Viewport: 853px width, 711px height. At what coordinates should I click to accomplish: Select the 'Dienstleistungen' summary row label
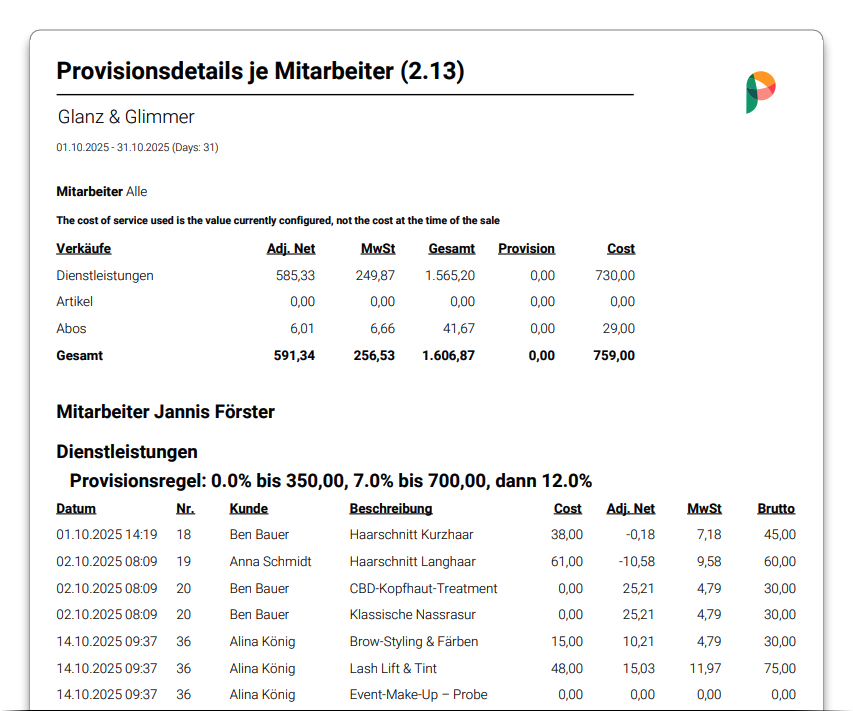pyautogui.click(x=105, y=276)
